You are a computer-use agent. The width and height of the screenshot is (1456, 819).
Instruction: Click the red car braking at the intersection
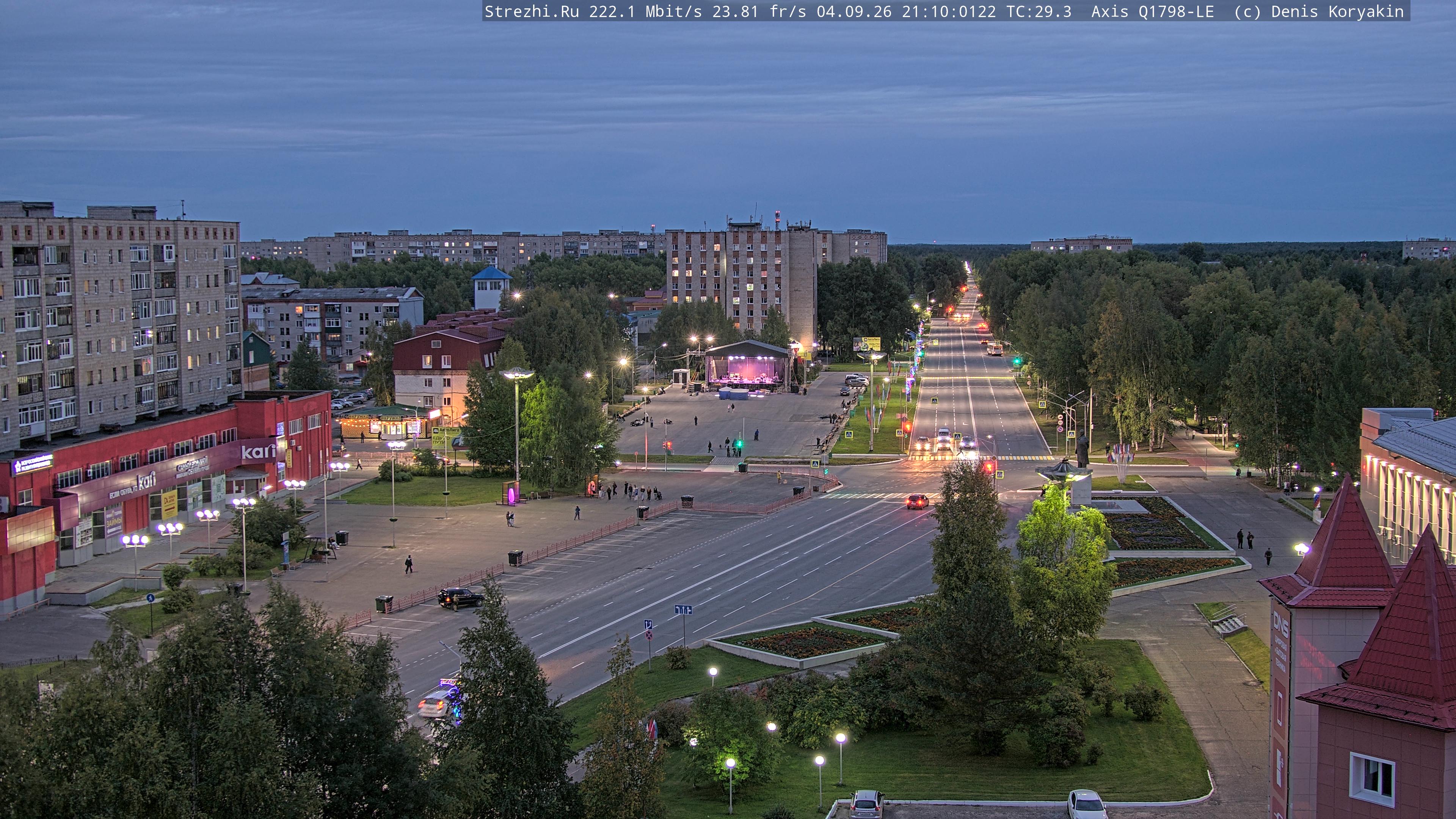[x=917, y=501]
